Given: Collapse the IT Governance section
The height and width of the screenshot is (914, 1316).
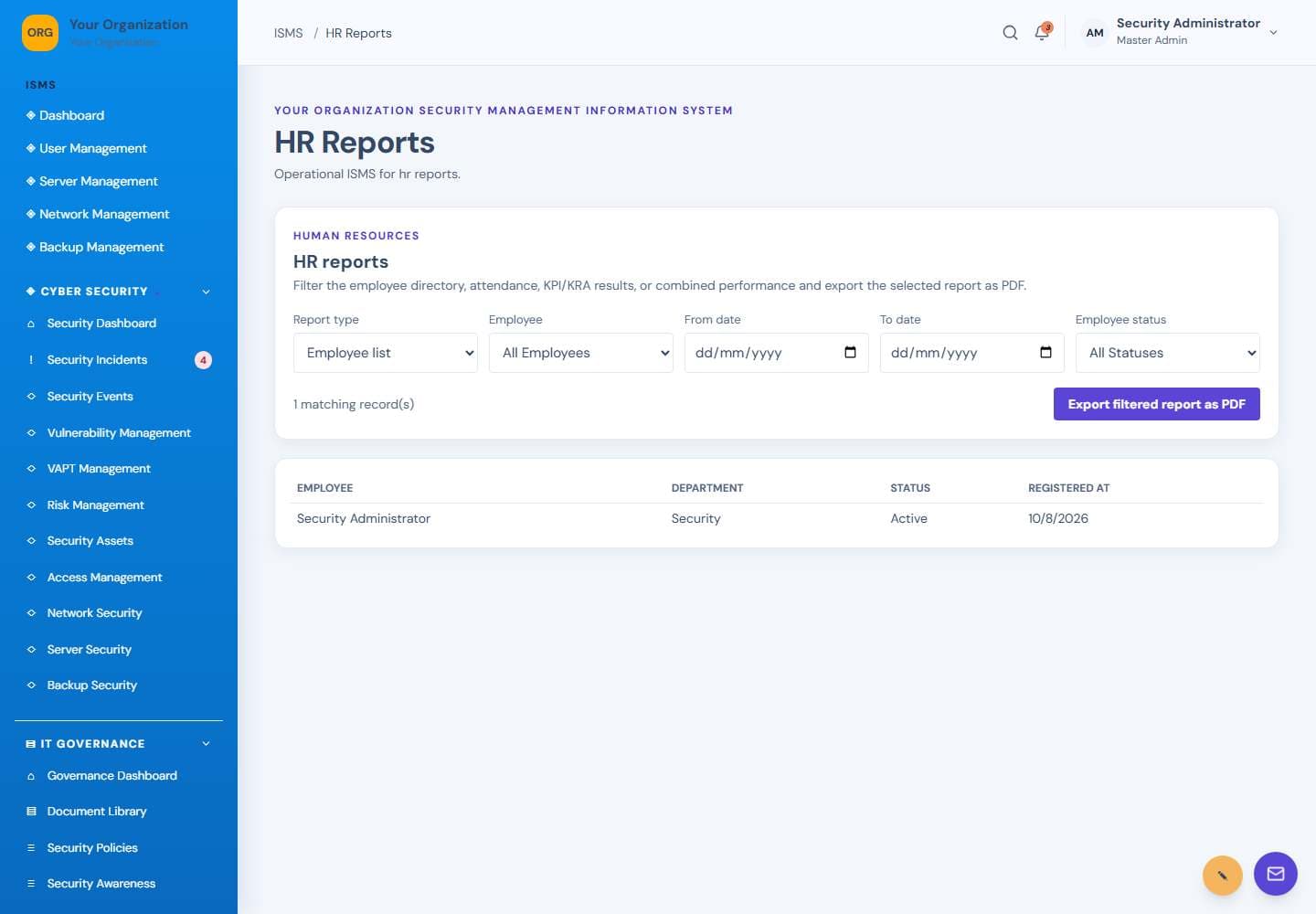Looking at the screenshot, I should [206, 744].
